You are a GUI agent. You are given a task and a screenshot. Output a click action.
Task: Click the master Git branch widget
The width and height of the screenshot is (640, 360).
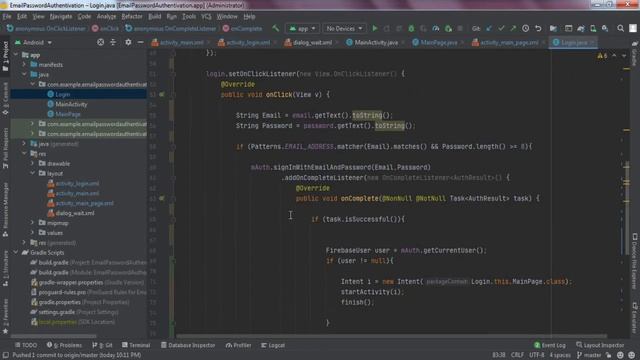click(x=589, y=355)
